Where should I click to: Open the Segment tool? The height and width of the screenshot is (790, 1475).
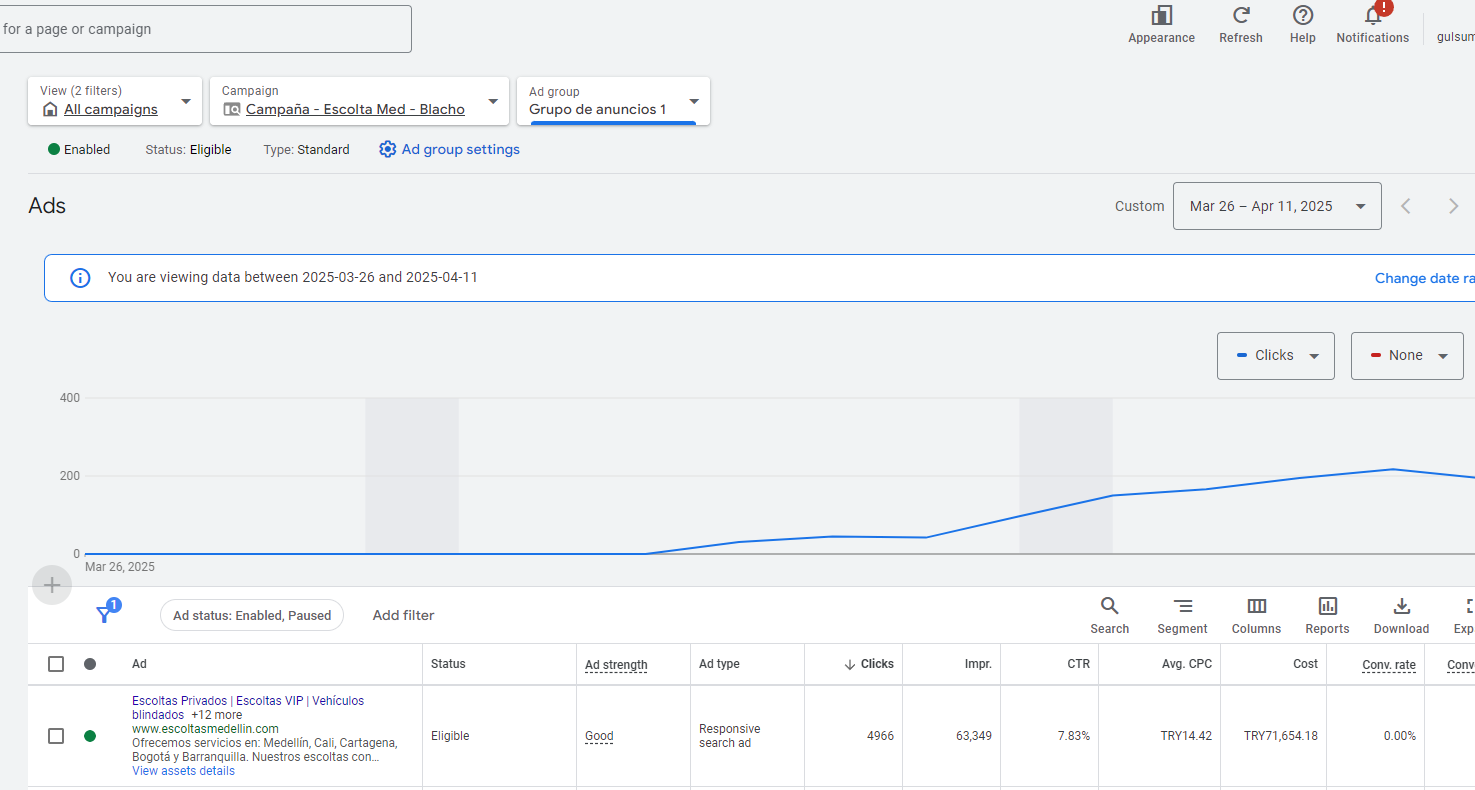1182,615
